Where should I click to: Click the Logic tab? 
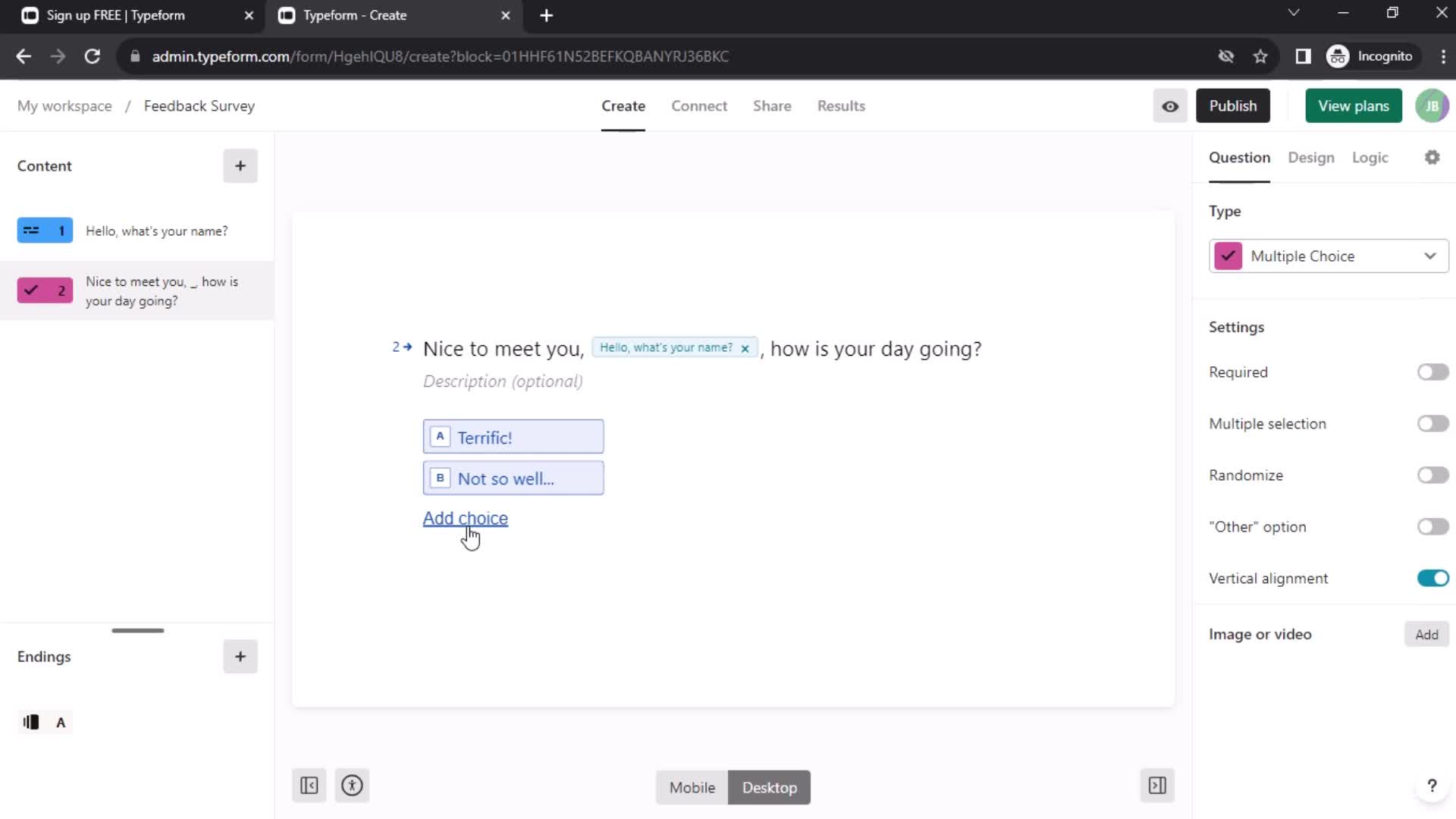pyautogui.click(x=1370, y=158)
